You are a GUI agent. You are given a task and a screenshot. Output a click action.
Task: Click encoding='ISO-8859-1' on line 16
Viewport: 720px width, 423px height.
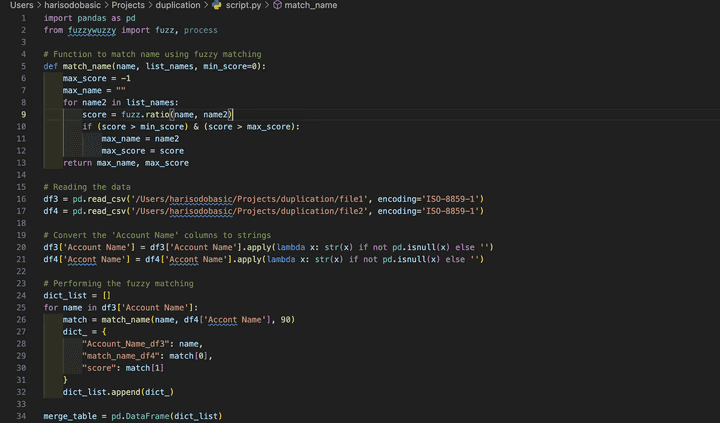click(428, 199)
